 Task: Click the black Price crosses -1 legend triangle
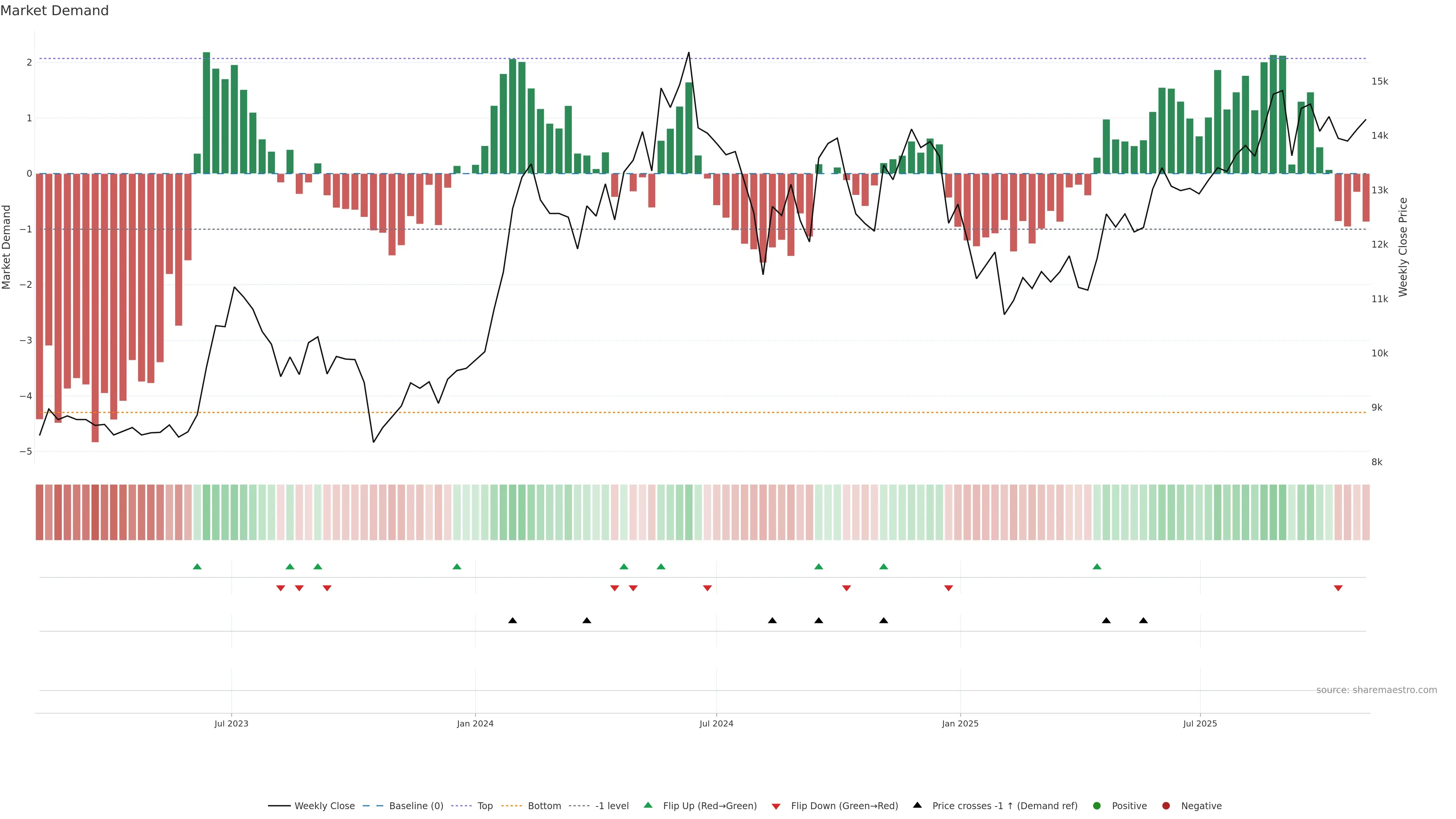pyautogui.click(x=917, y=805)
